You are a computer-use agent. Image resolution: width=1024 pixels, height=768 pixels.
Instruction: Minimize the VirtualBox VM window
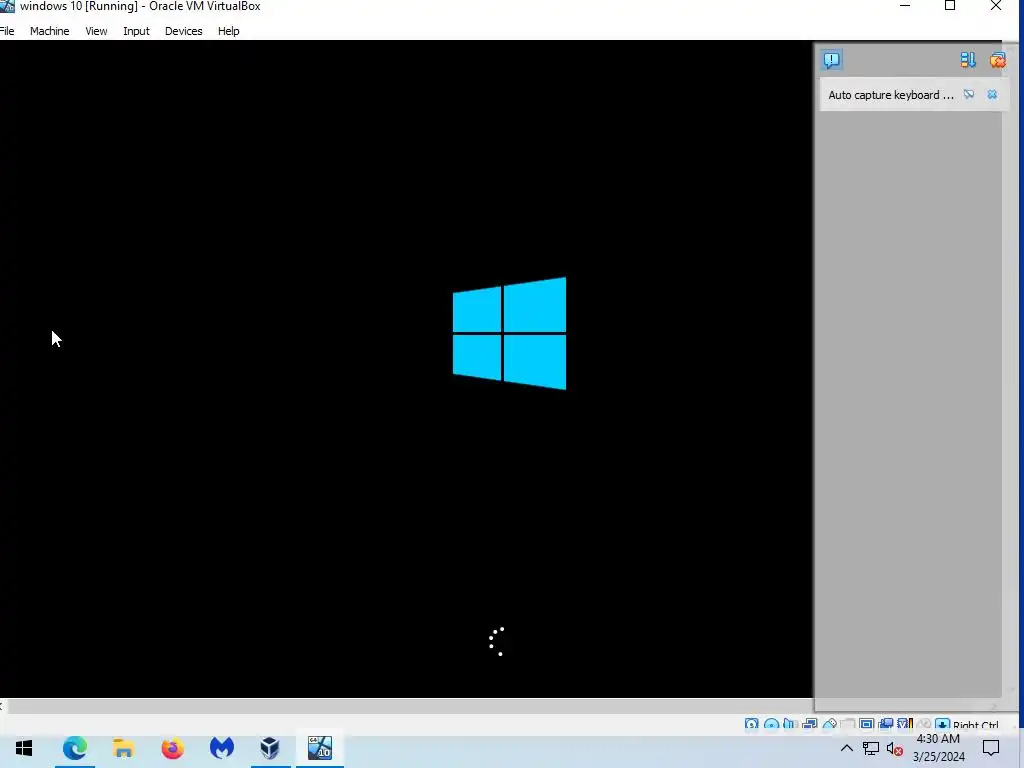904,6
